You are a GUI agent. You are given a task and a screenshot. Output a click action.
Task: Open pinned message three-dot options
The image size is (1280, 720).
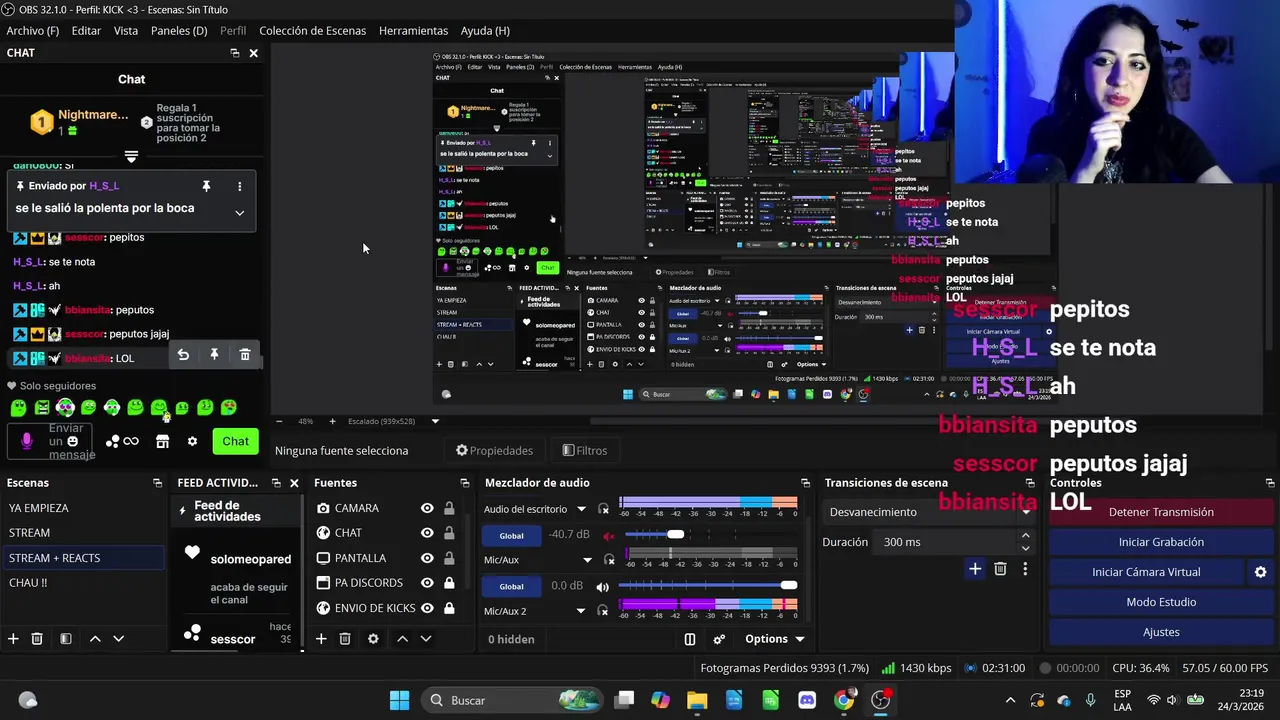pyautogui.click(x=239, y=186)
